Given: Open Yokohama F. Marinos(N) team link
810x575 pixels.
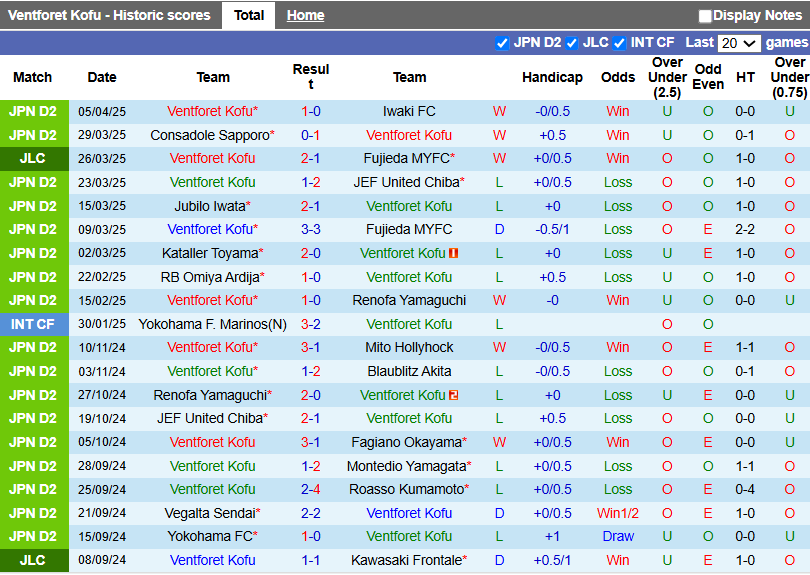Looking at the screenshot, I should [212, 324].
